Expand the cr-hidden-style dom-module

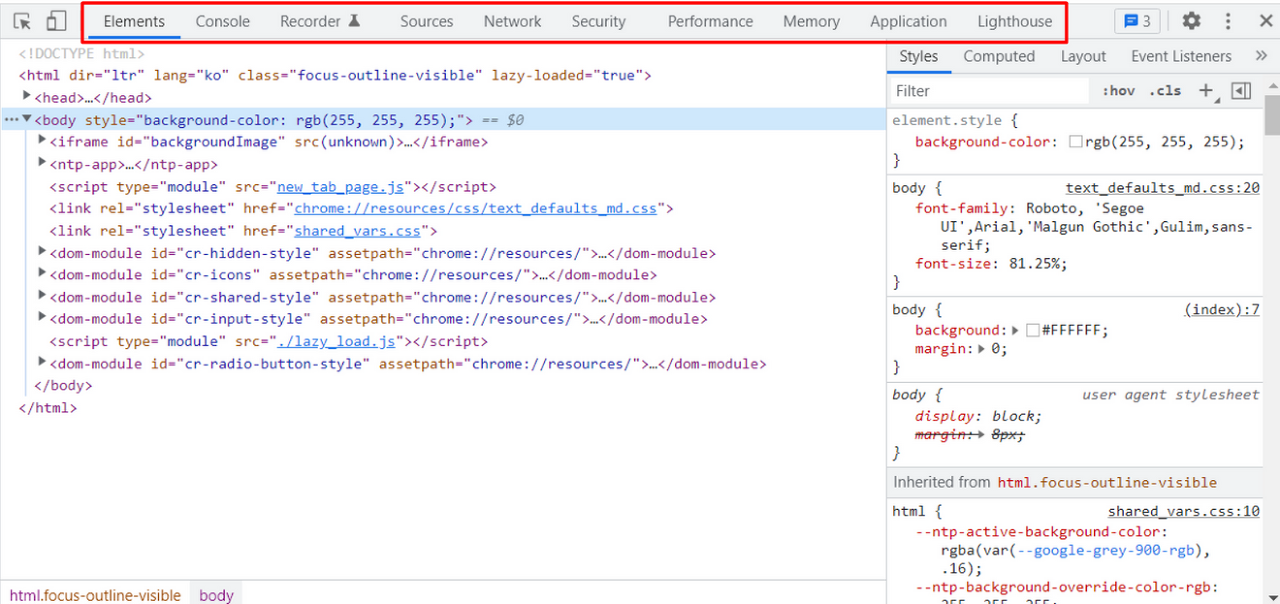[42, 252]
